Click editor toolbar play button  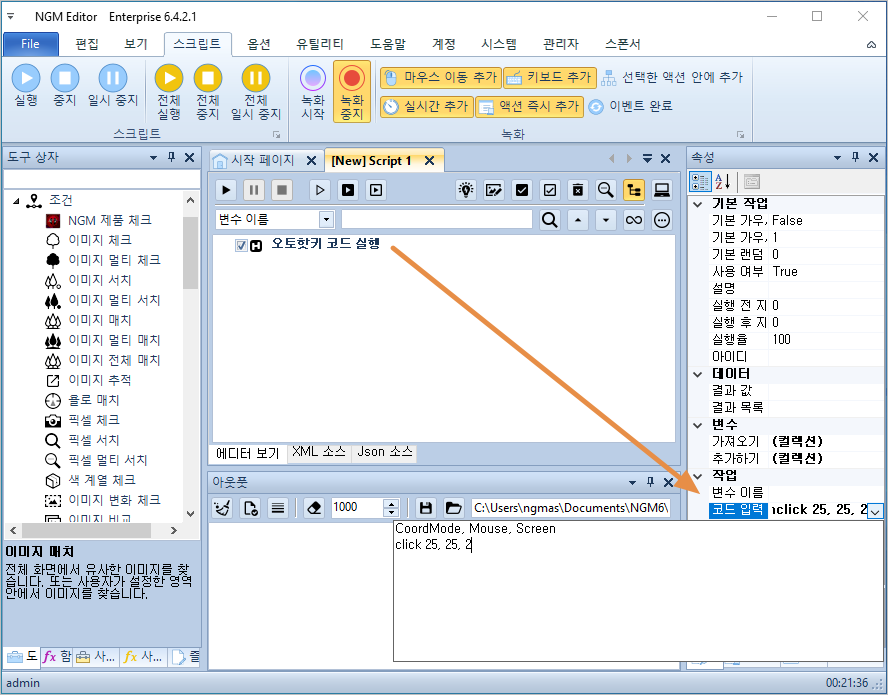coord(226,190)
